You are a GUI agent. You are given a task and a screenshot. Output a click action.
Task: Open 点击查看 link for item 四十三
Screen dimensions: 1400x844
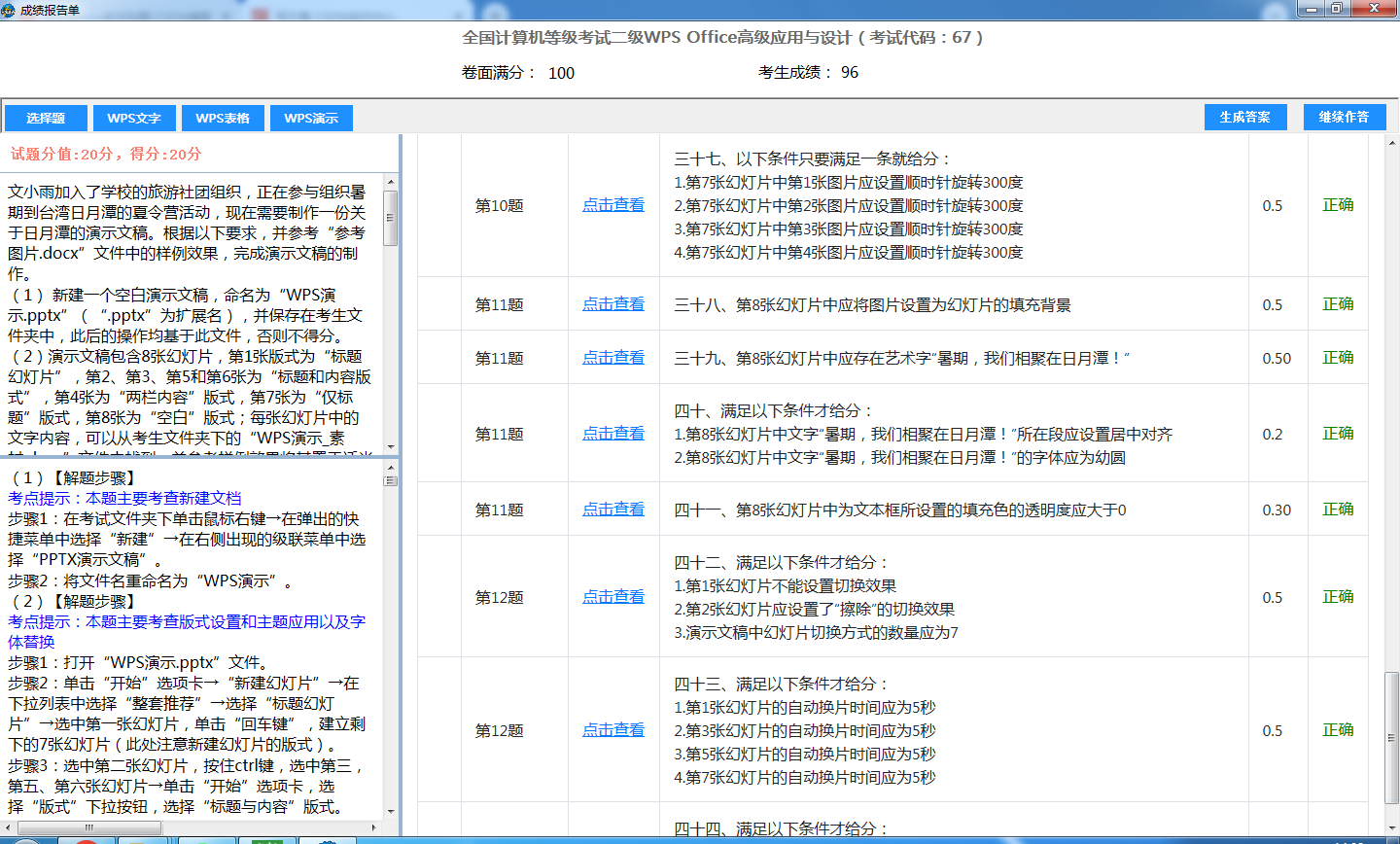613,730
